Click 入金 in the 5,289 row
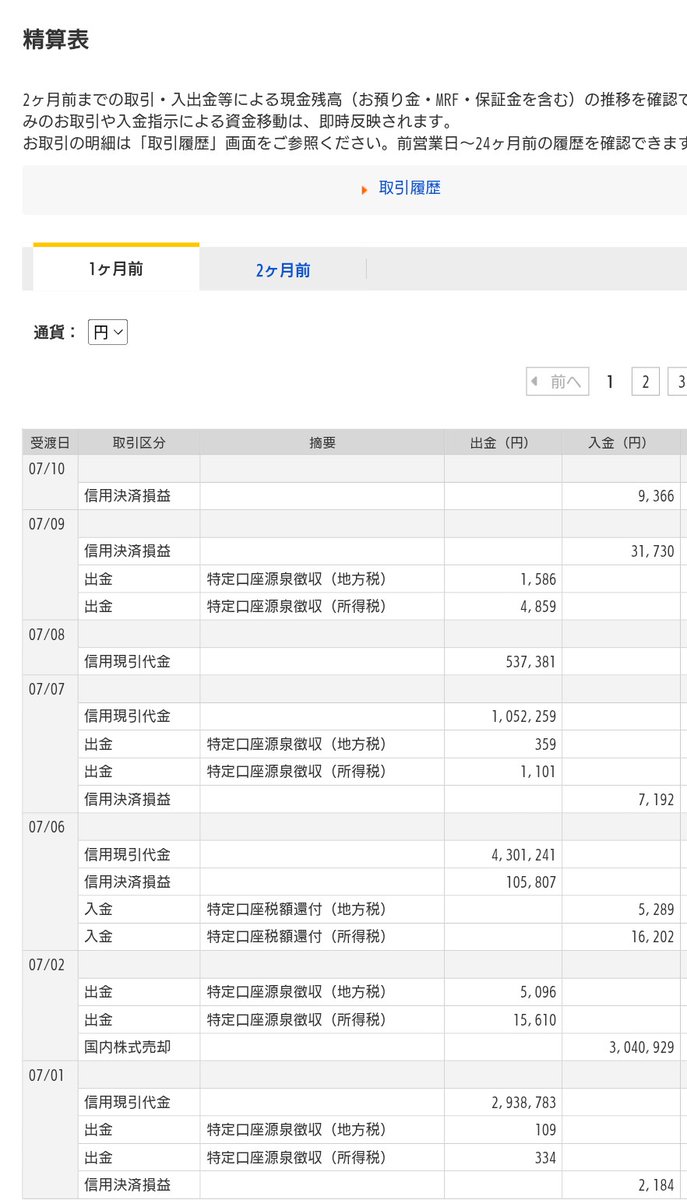The image size is (687, 1200). click(x=98, y=909)
